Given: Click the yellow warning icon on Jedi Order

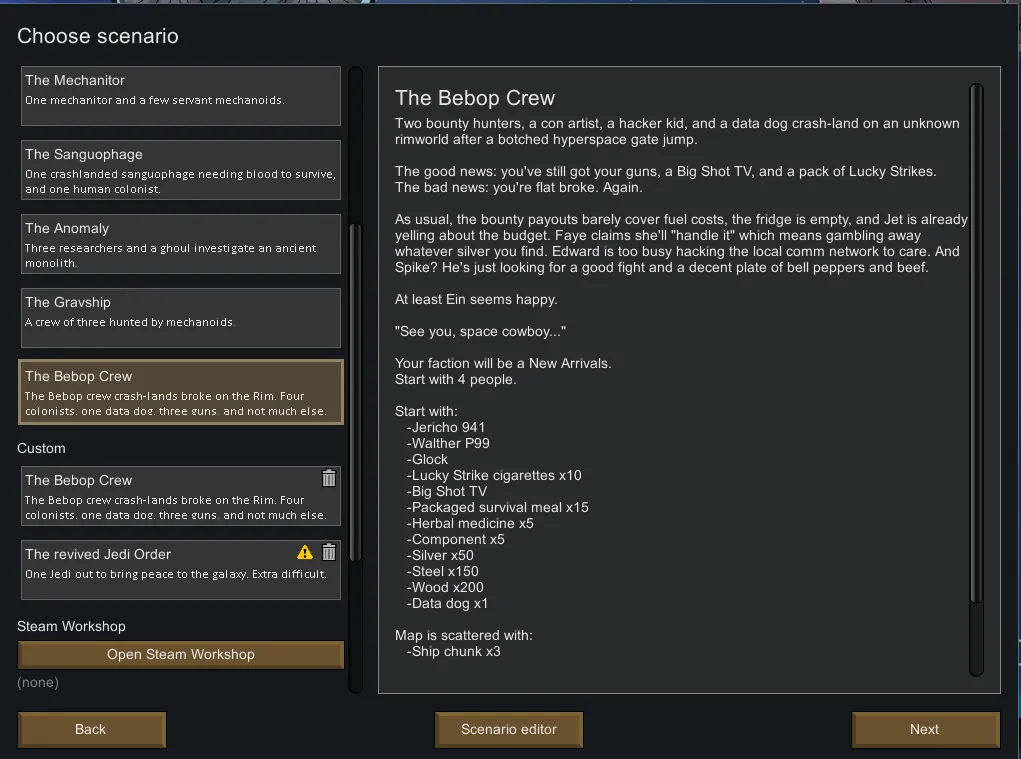Looking at the screenshot, I should tap(305, 553).
